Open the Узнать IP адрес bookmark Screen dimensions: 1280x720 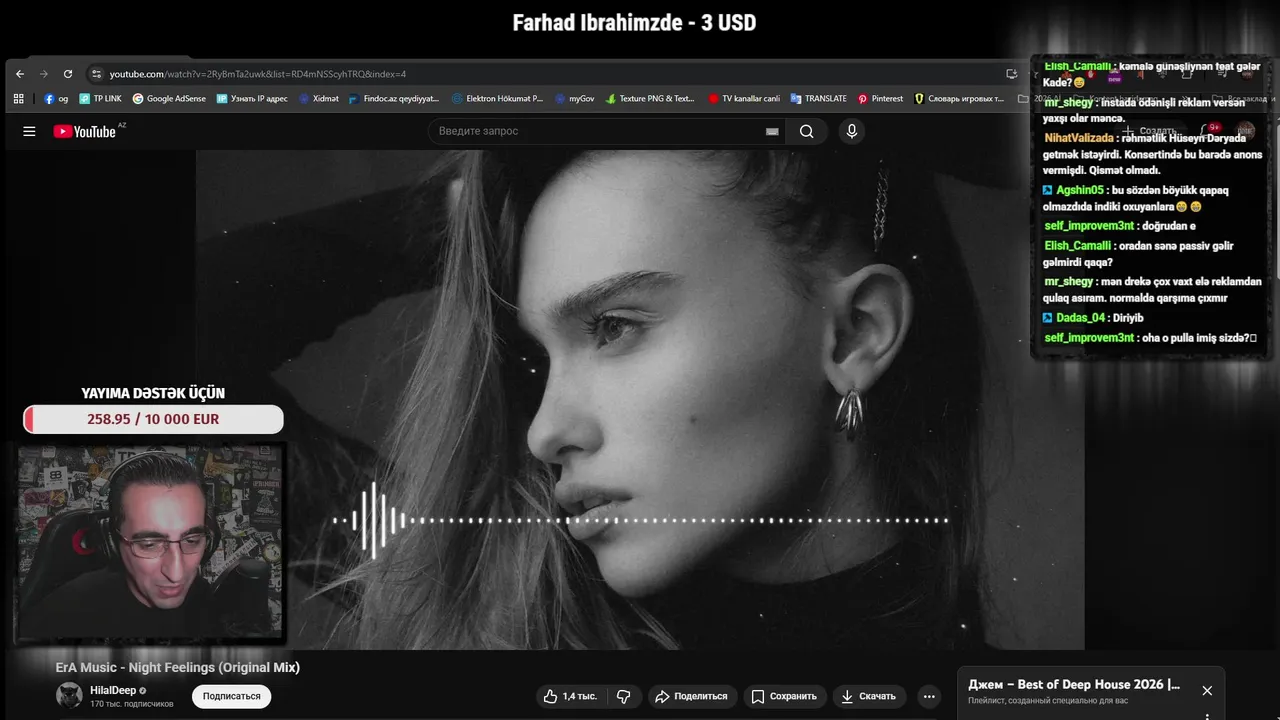pyautogui.click(x=252, y=99)
